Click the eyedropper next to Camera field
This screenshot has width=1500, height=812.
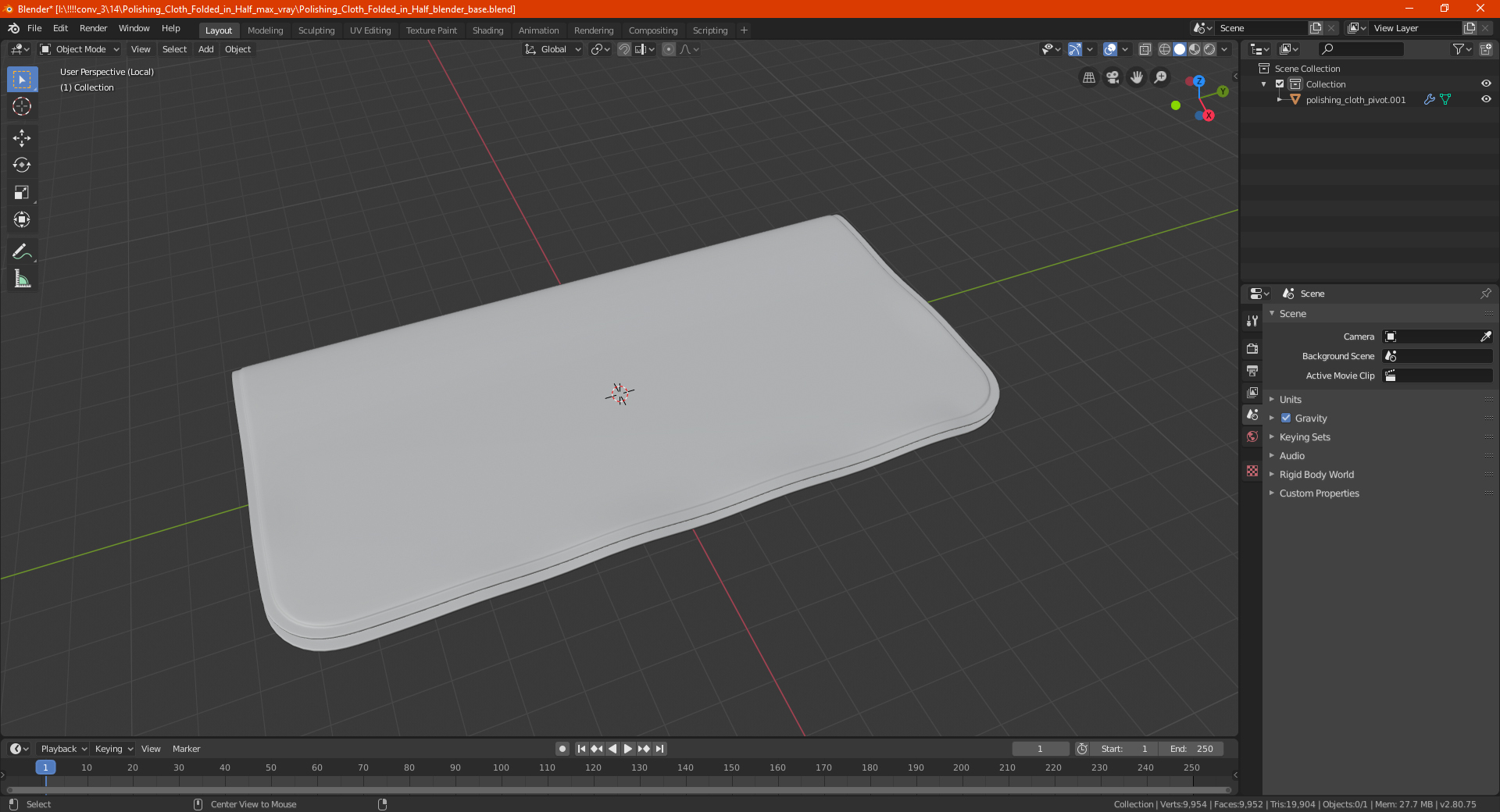coord(1485,337)
